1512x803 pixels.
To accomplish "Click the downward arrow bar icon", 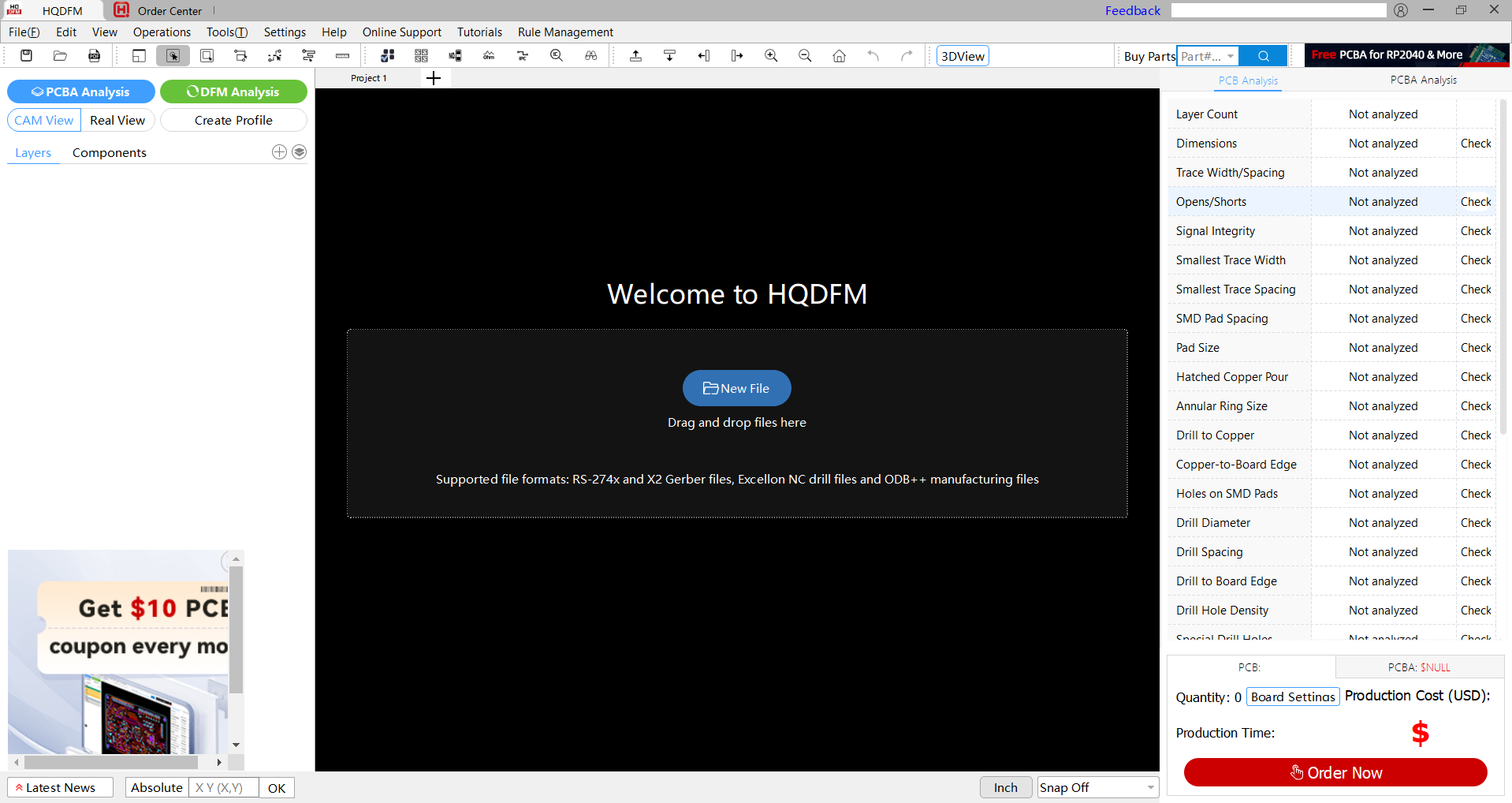I will [x=669, y=55].
